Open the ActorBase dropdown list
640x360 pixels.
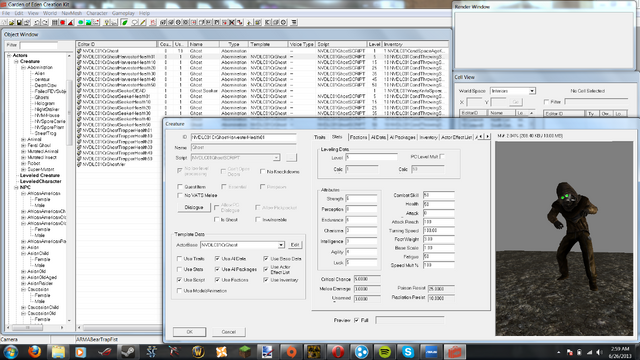pos(281,245)
